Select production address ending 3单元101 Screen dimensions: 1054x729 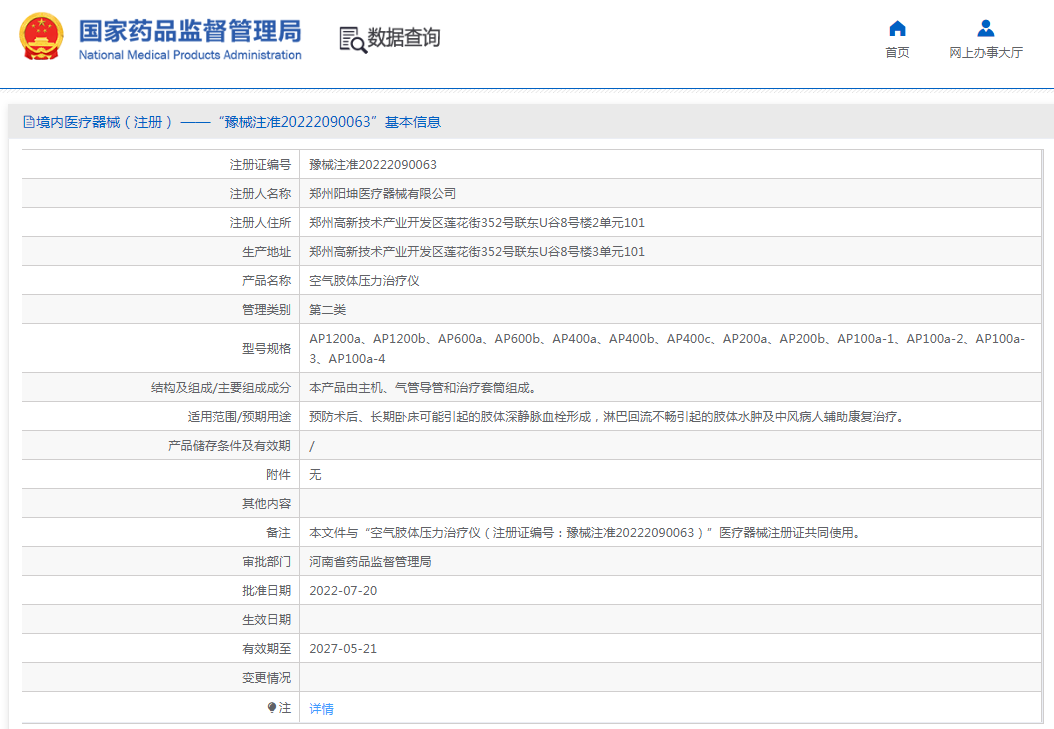coord(477,251)
